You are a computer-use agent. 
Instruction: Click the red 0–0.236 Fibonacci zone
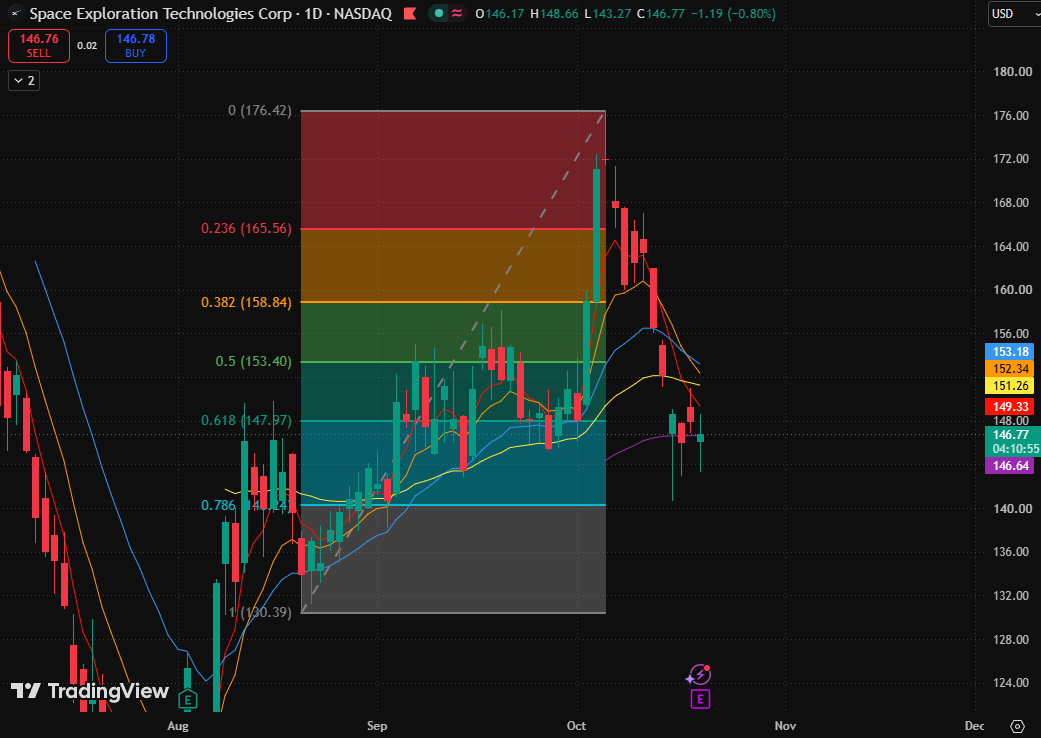tap(453, 170)
